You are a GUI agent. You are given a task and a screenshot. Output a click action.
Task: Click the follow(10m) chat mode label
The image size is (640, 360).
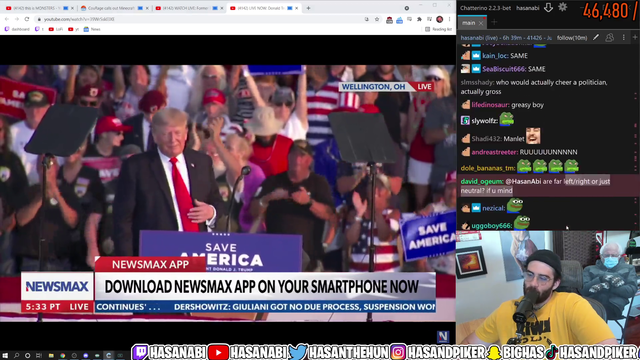click(x=572, y=38)
